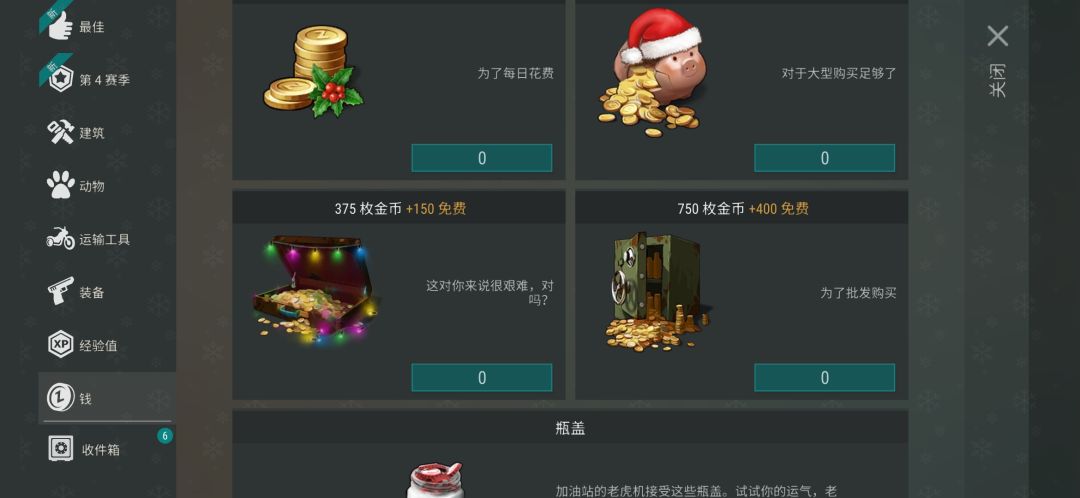Select the 第 4 赛季 season badge icon
Screen dimensions: 1080x498
[x=61, y=80]
